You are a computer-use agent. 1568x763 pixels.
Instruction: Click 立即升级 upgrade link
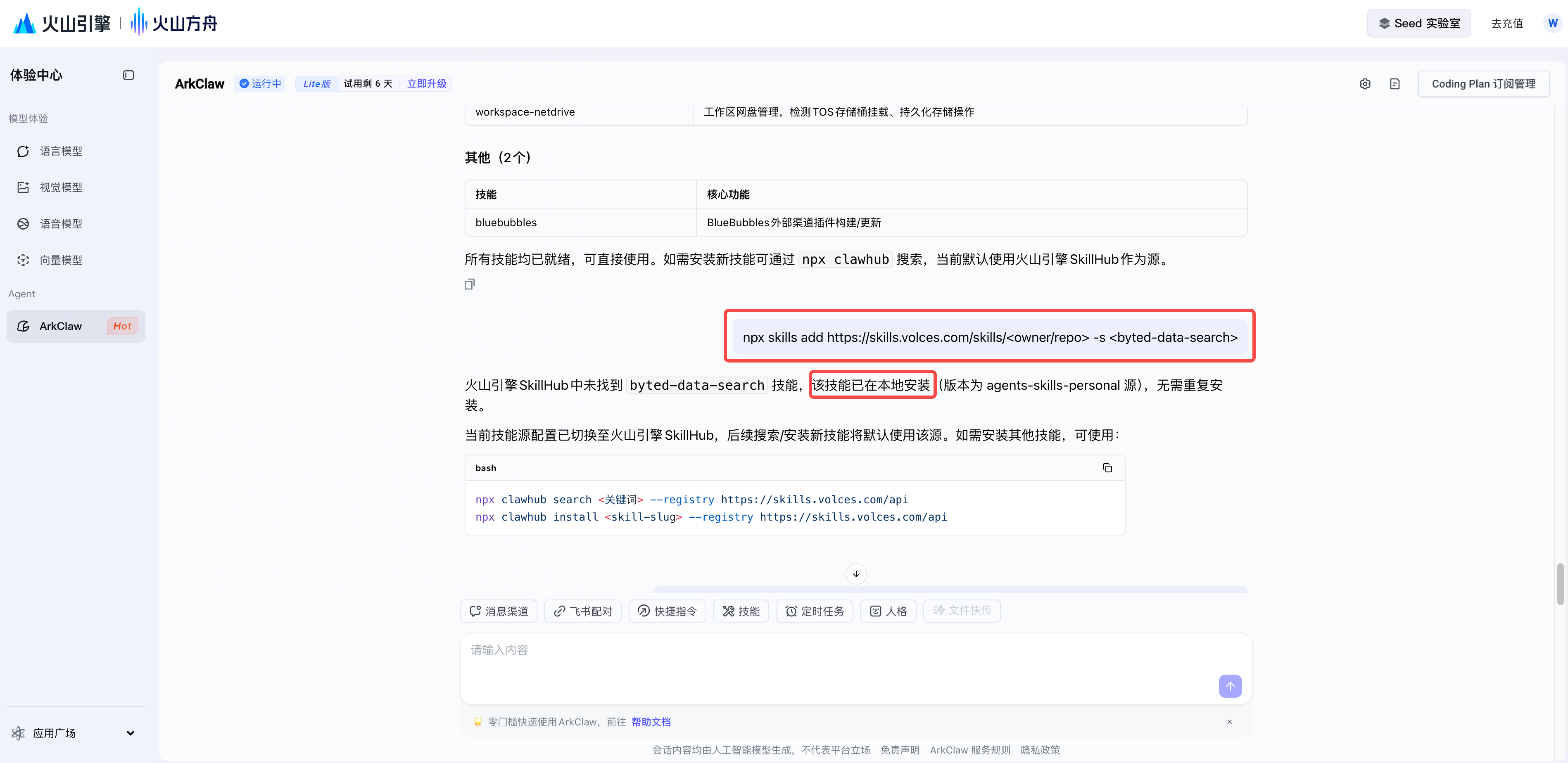[x=426, y=84]
